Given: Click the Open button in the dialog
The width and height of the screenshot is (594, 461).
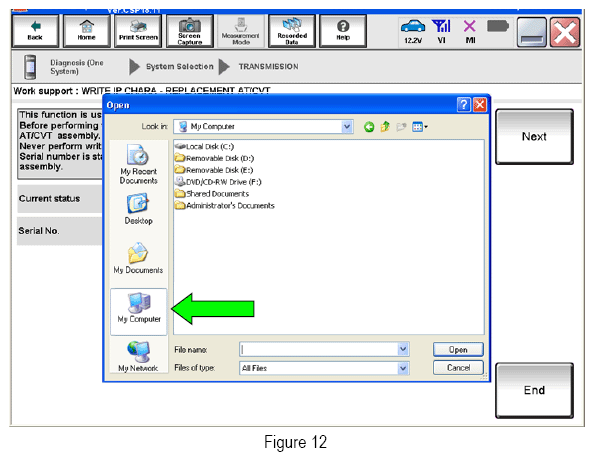Looking at the screenshot, I should pos(458,350).
